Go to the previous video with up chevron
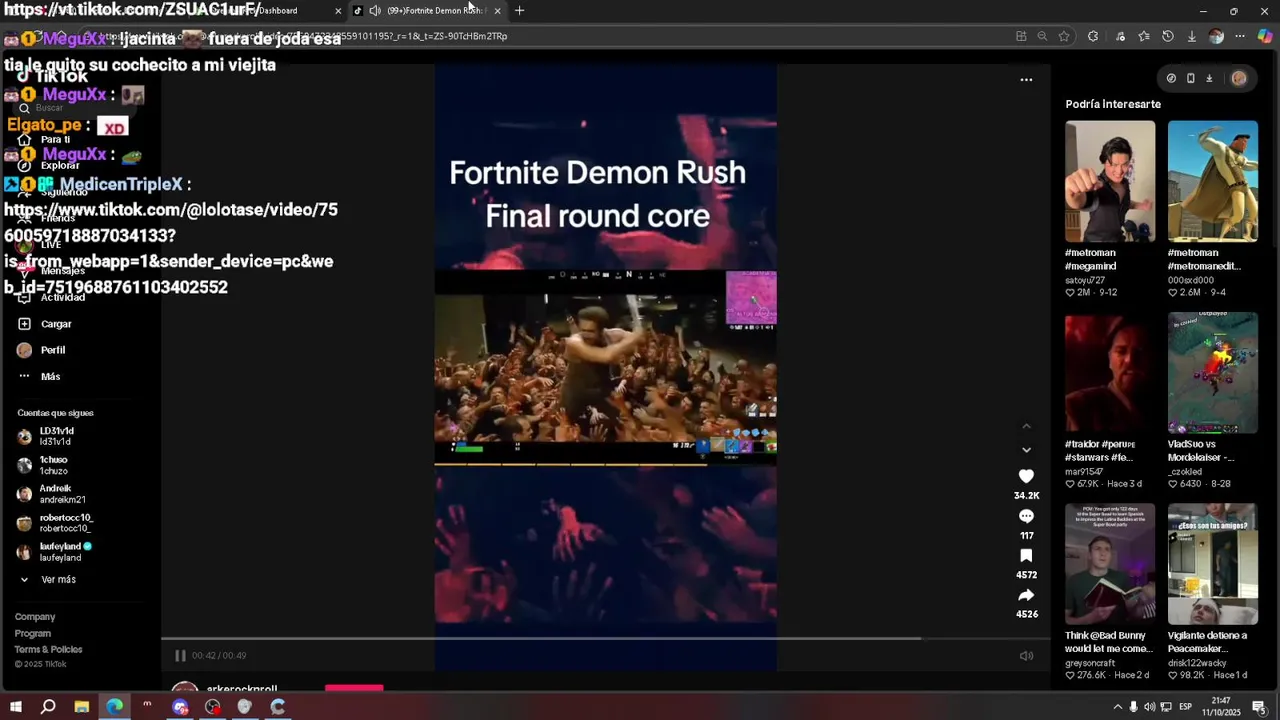 (x=1026, y=427)
